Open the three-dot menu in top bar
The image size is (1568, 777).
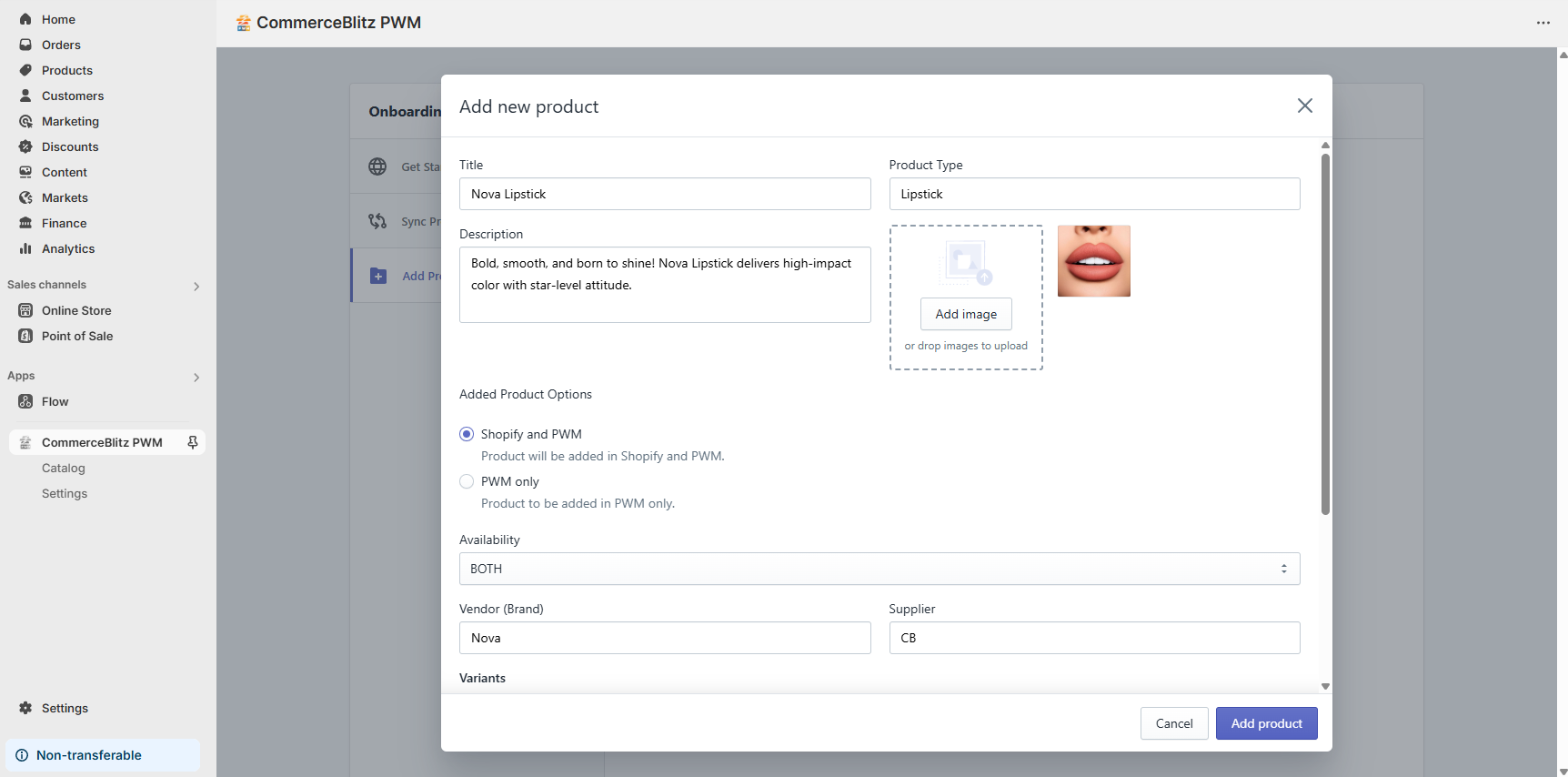(1543, 23)
